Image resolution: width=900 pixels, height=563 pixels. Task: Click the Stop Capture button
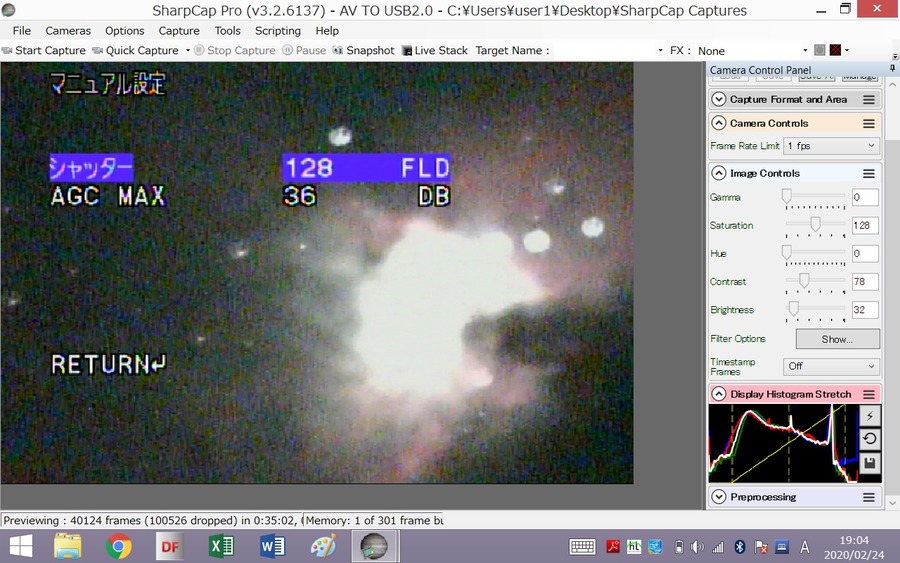(x=235, y=51)
